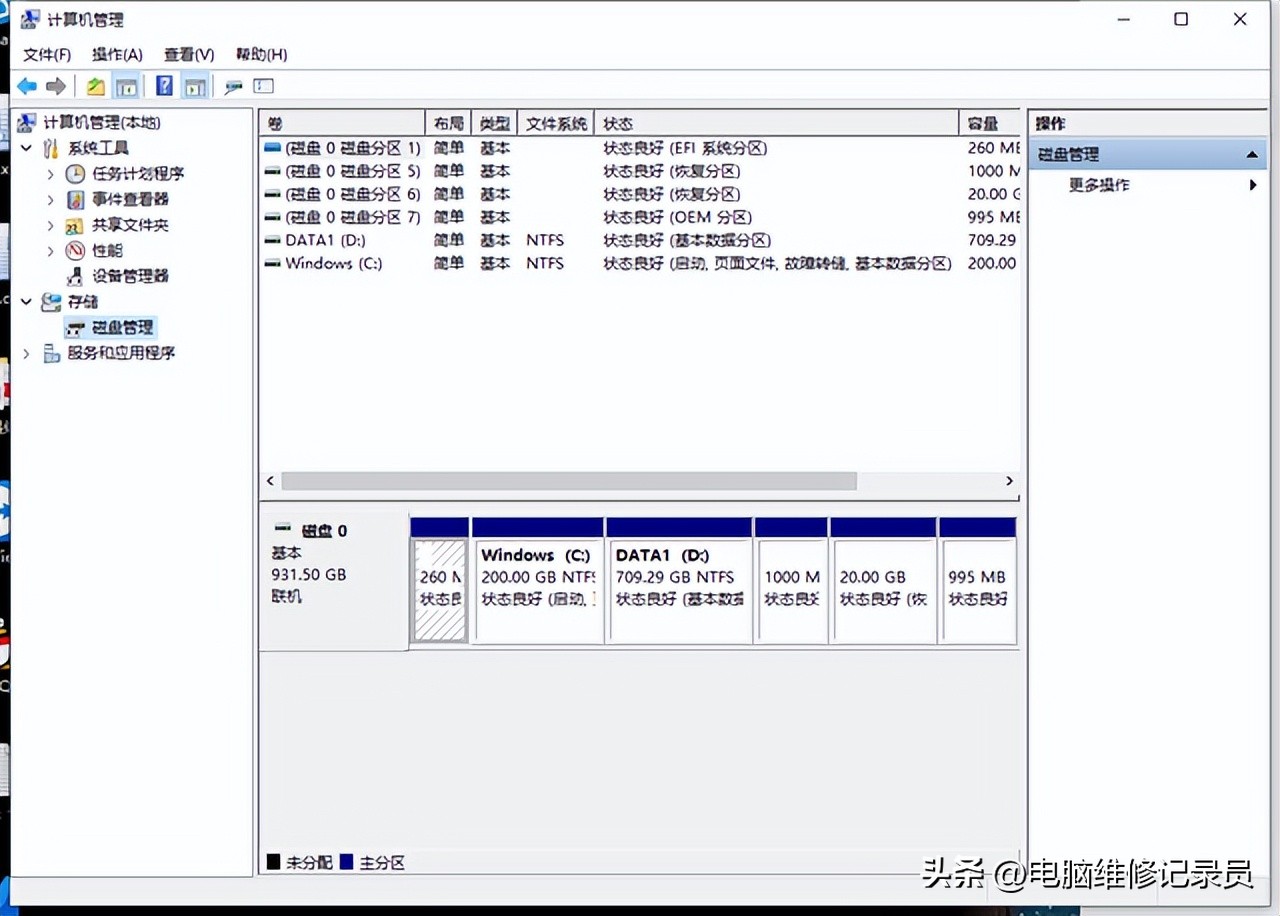Click the scrollbar right arrow in volume list

(1009, 481)
